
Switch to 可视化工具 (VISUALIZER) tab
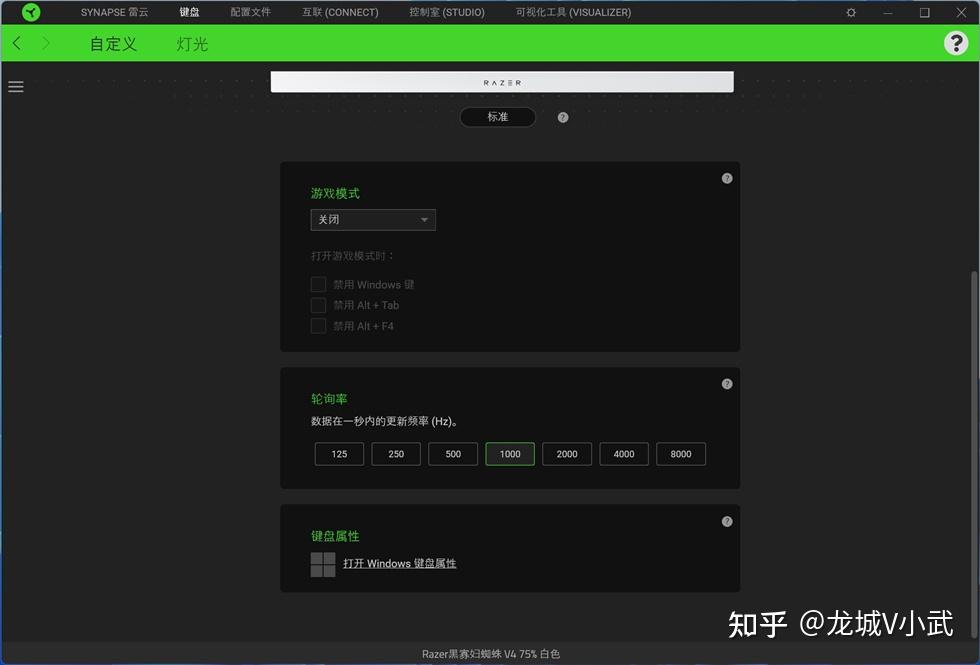(573, 12)
